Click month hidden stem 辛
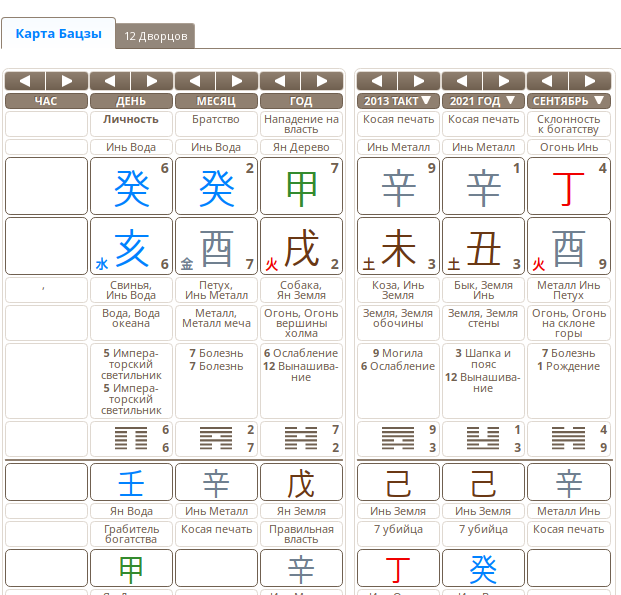 click(x=216, y=482)
